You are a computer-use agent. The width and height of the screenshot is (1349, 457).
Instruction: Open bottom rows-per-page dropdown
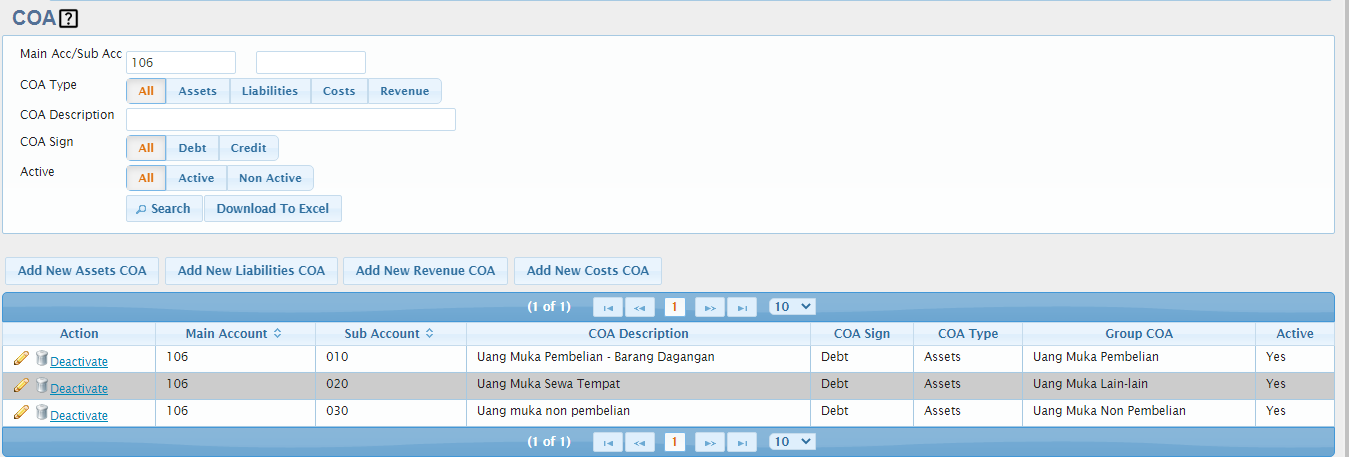pyautogui.click(x=792, y=441)
